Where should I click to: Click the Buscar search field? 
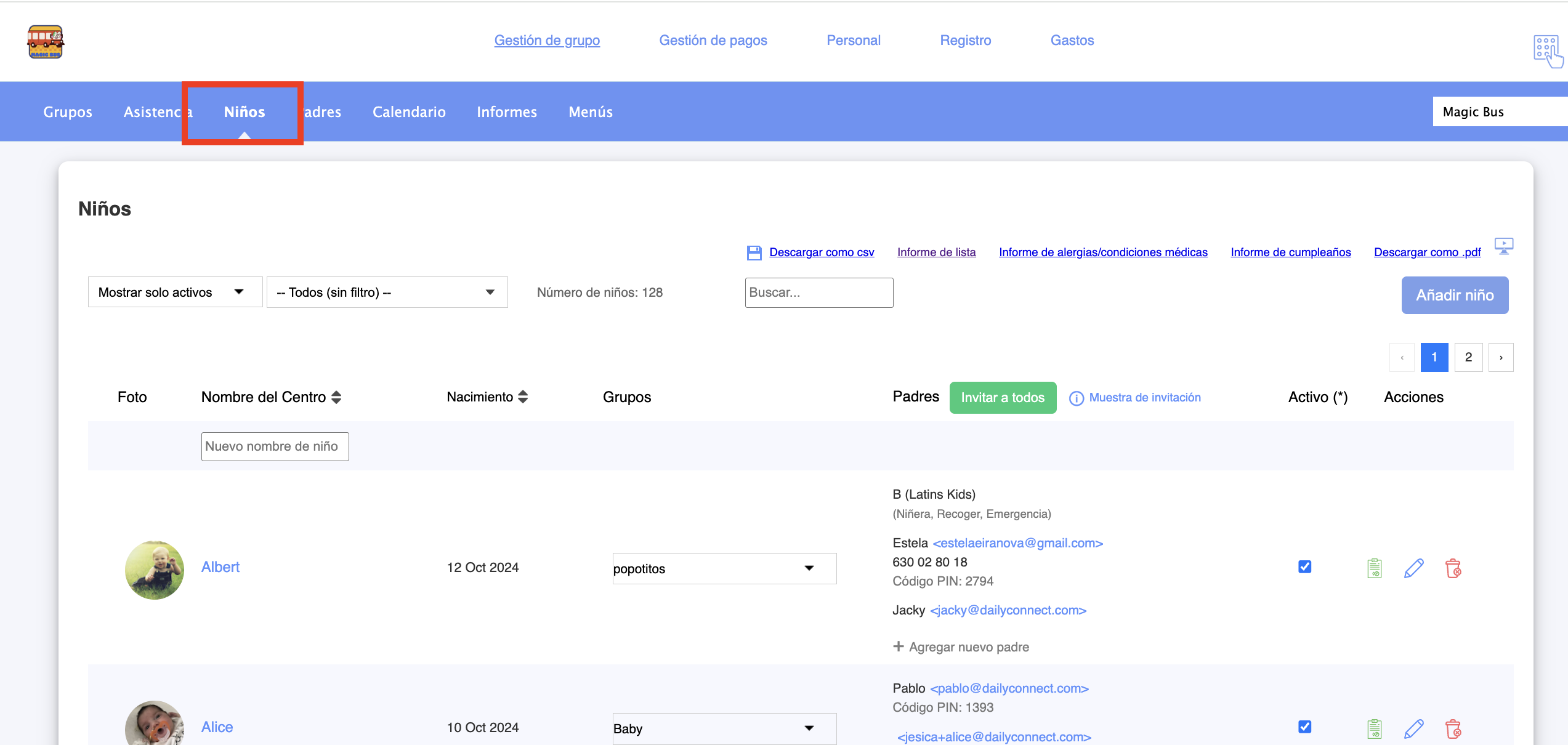click(818, 292)
